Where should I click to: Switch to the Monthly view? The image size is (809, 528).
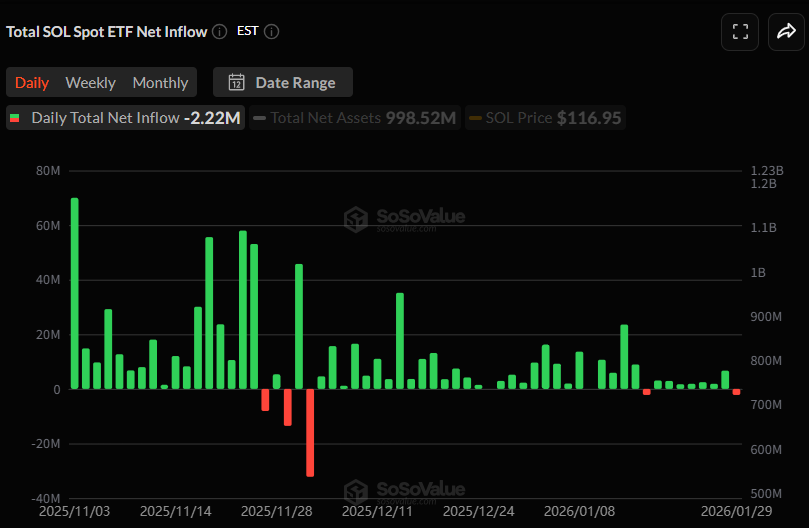tap(160, 83)
